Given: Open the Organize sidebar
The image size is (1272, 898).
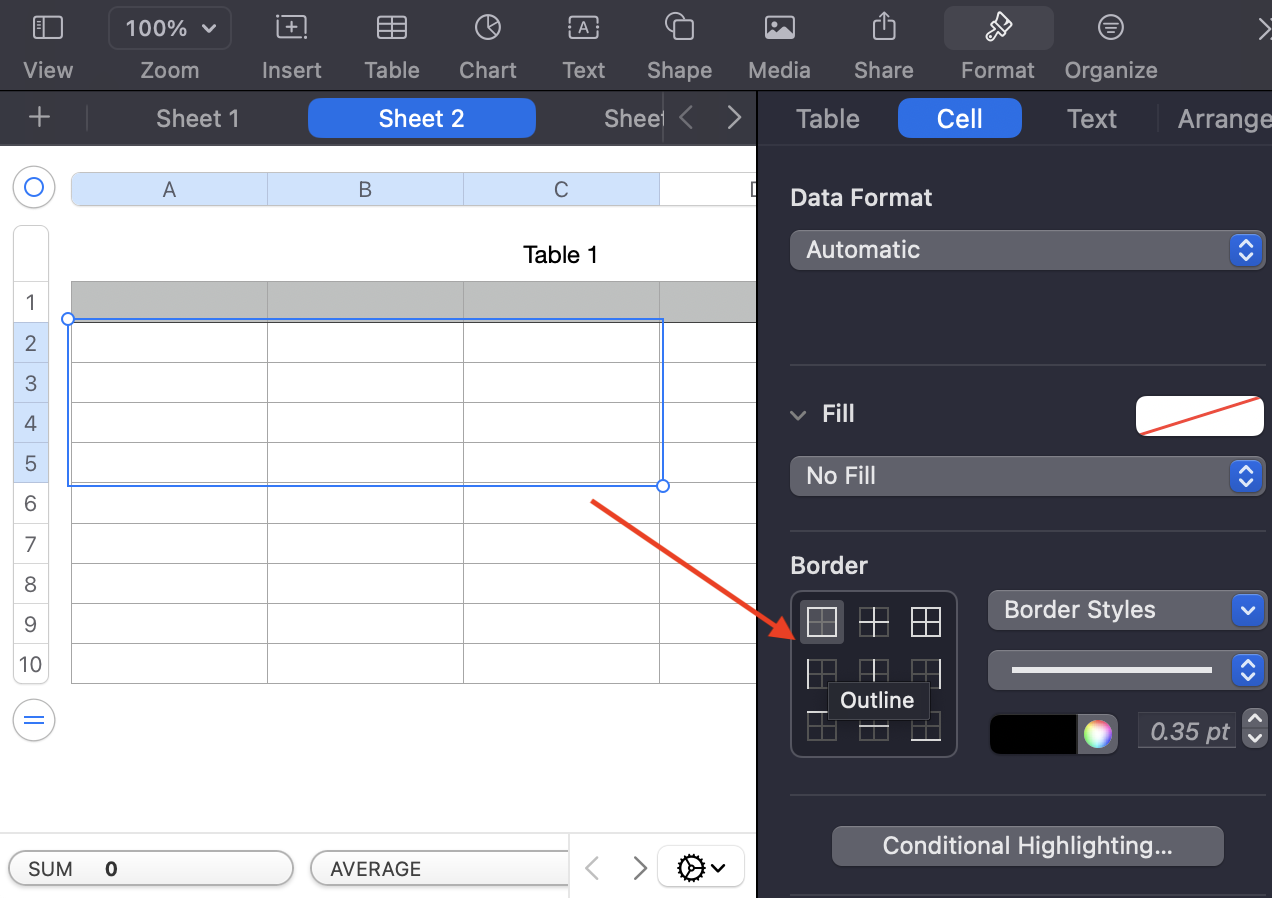Looking at the screenshot, I should tap(1110, 28).
